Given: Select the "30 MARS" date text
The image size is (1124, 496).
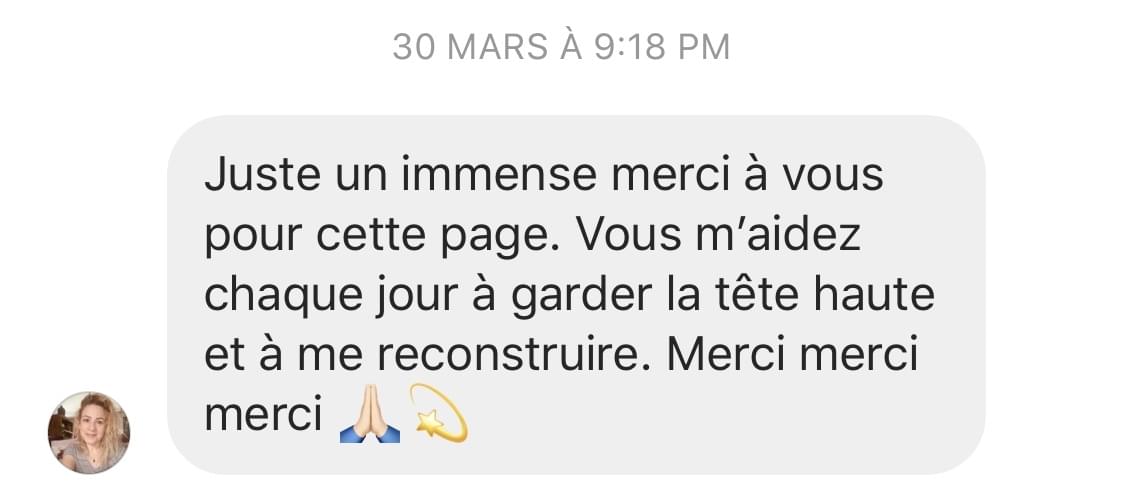Looking at the screenshot, I should tap(470, 47).
